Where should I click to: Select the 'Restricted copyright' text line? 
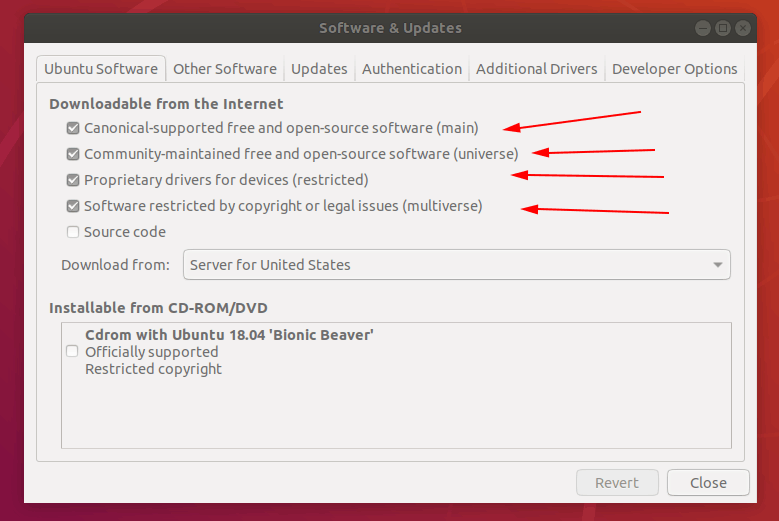pos(153,369)
